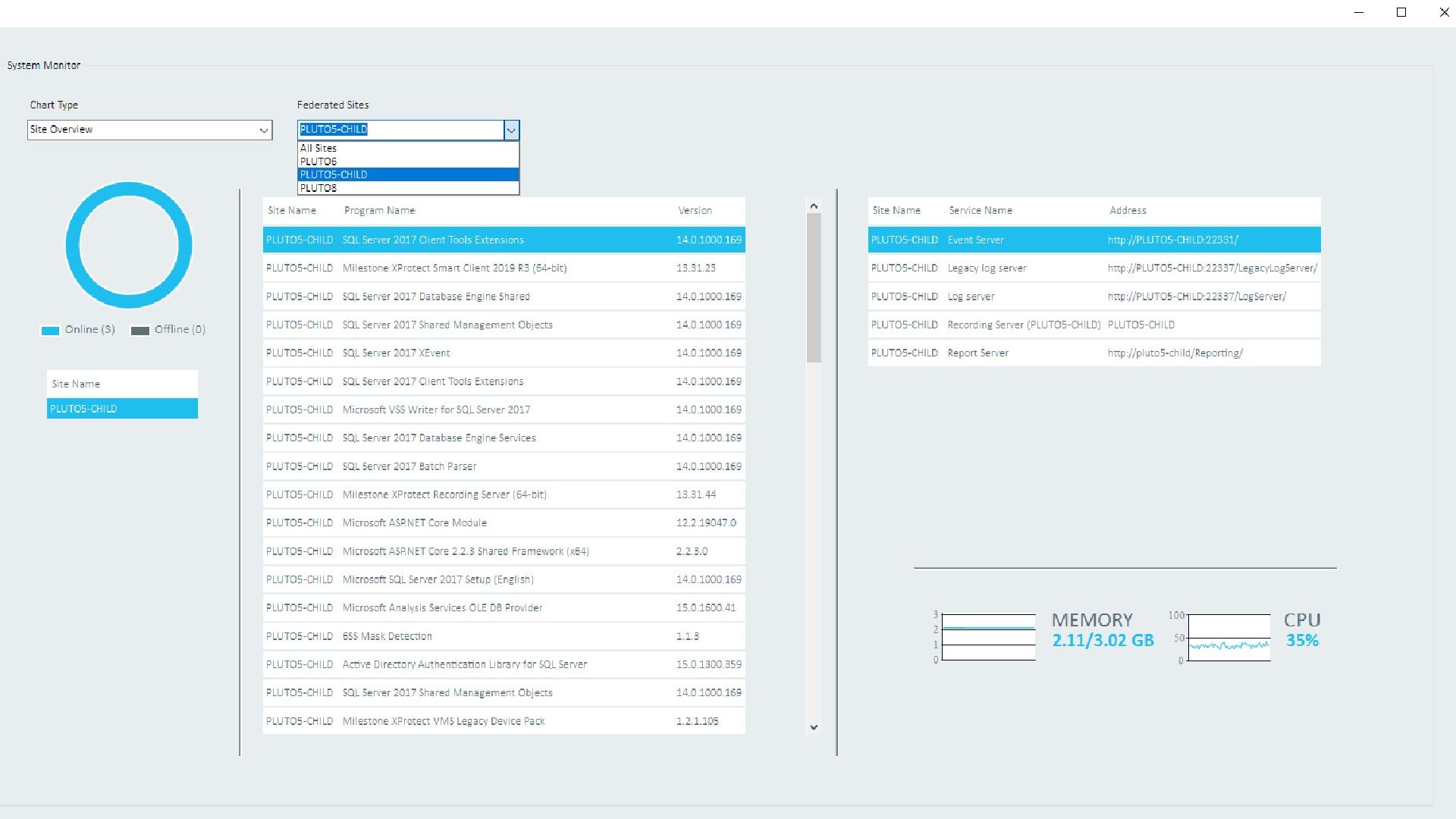Select Microsoft SQL Server 2017 Setup (English) row
The height and width of the screenshot is (819, 1456).
point(504,579)
